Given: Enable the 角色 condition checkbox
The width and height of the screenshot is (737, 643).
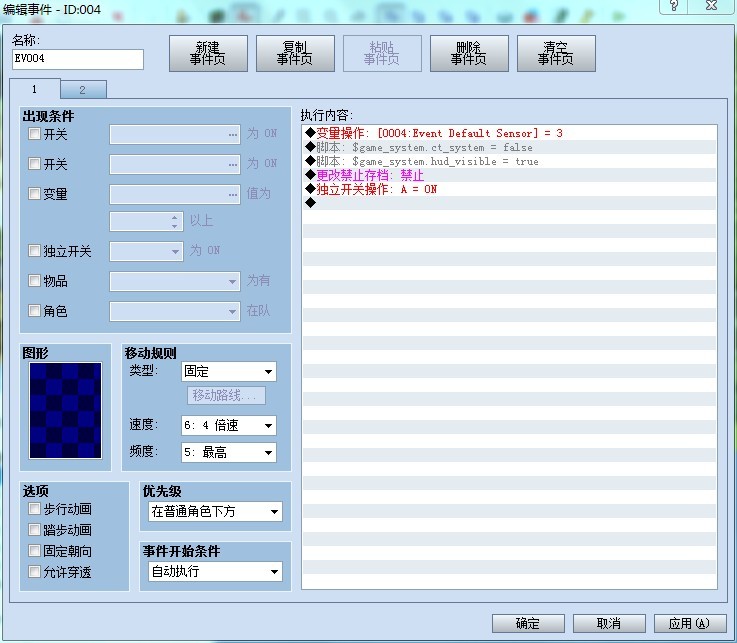Looking at the screenshot, I should coord(34,311).
